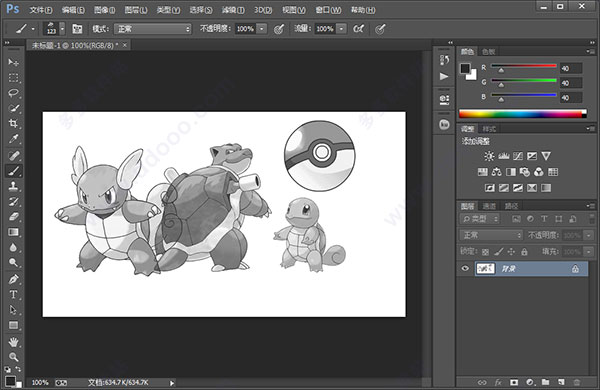
Task: Switch to the 通道 tab
Action: coord(489,206)
